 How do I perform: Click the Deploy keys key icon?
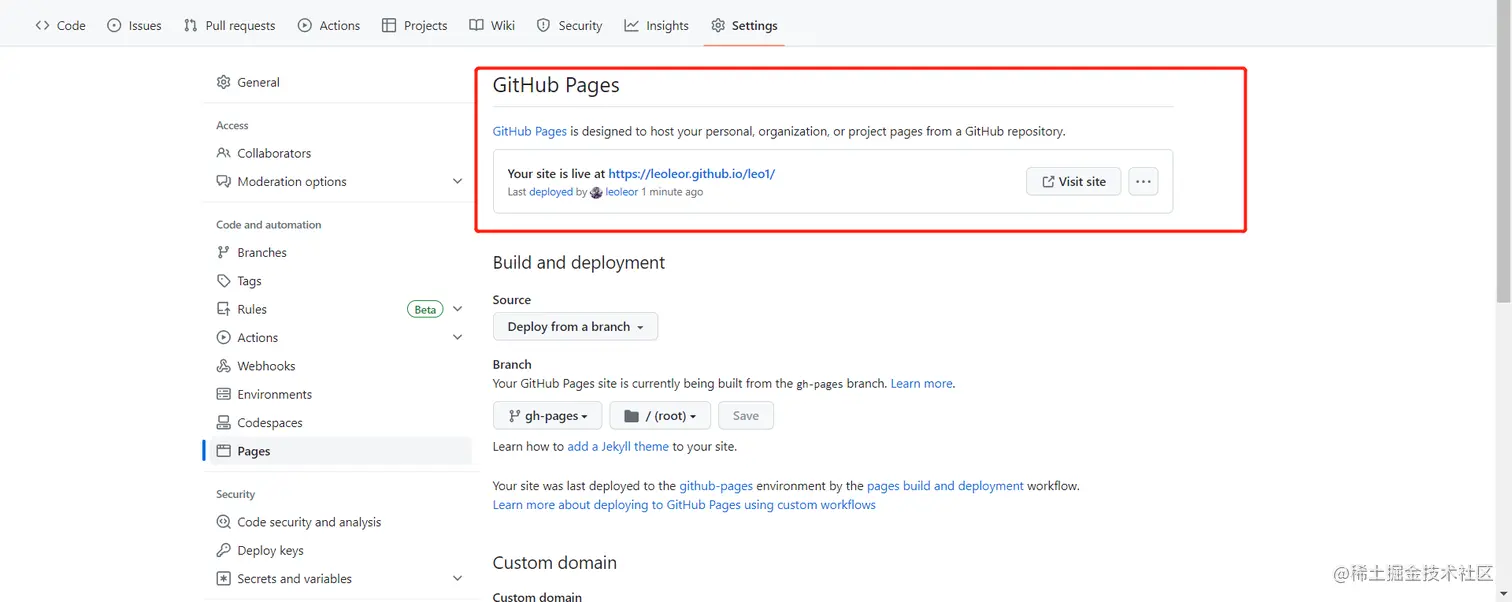click(x=224, y=550)
